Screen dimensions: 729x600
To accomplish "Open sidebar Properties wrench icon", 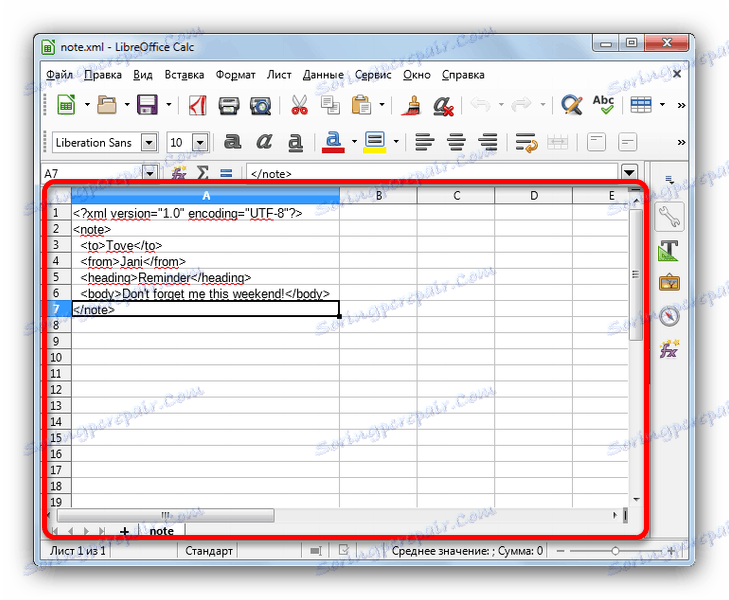I will [x=669, y=217].
